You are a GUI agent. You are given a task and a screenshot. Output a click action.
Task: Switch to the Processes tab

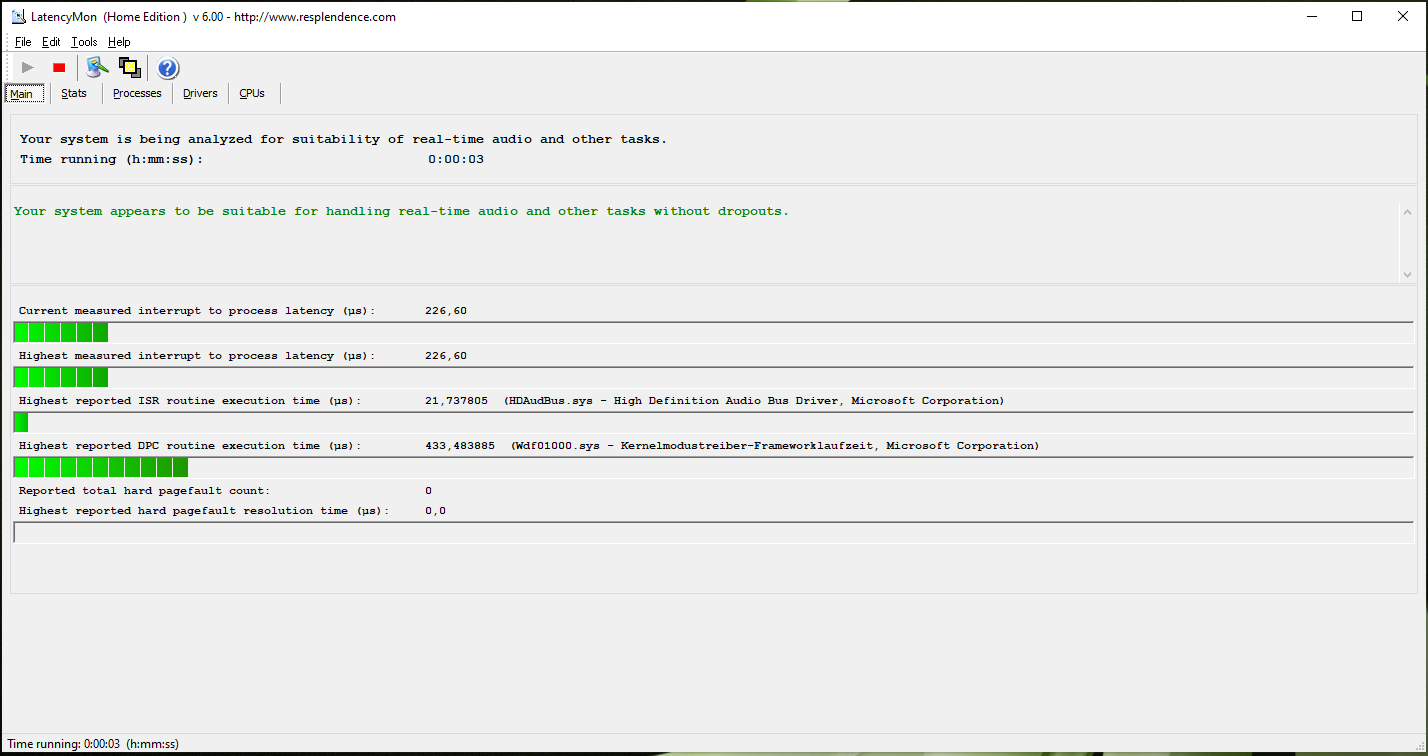click(137, 94)
